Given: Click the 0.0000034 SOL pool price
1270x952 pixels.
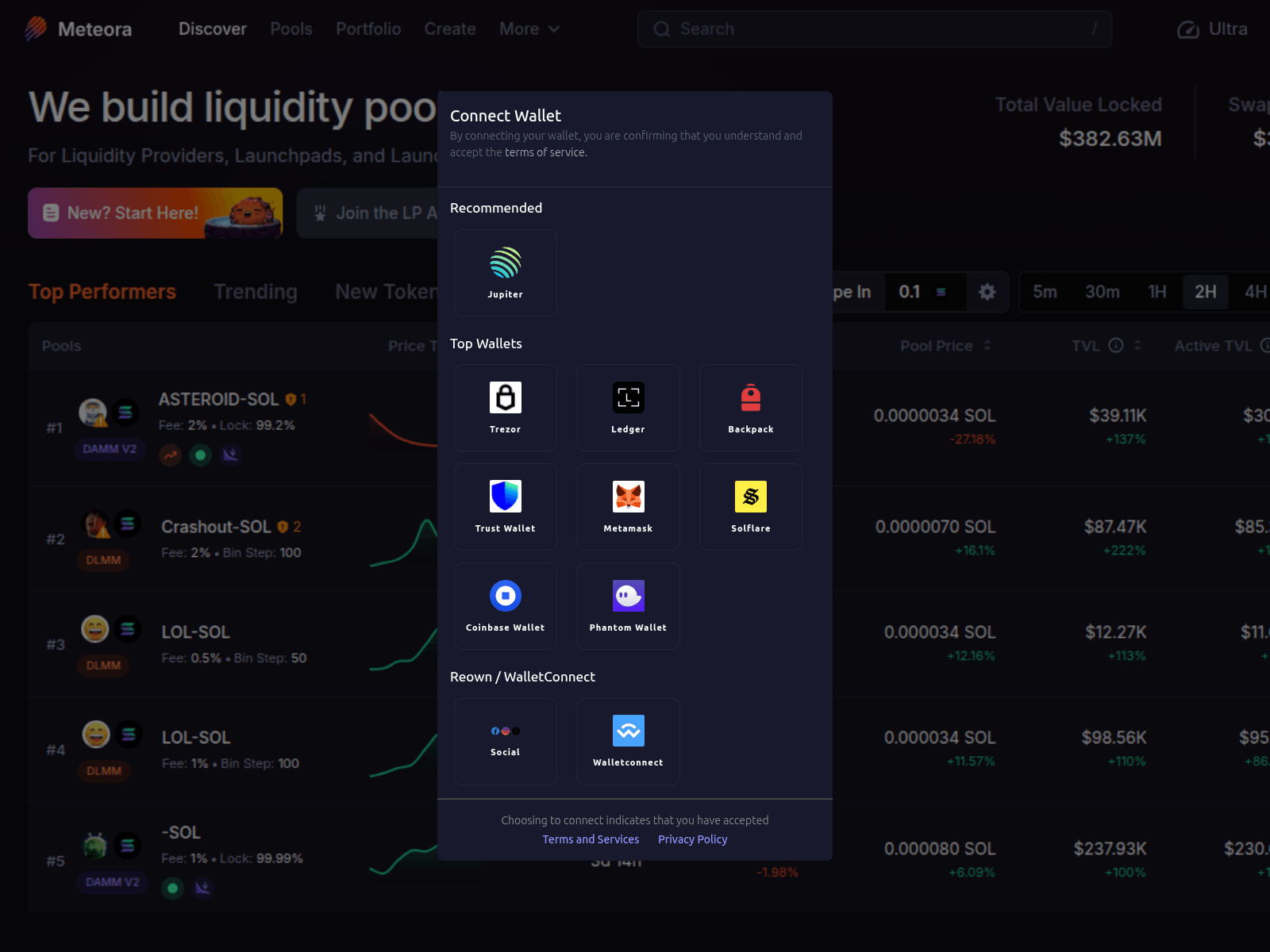Looking at the screenshot, I should [935, 416].
